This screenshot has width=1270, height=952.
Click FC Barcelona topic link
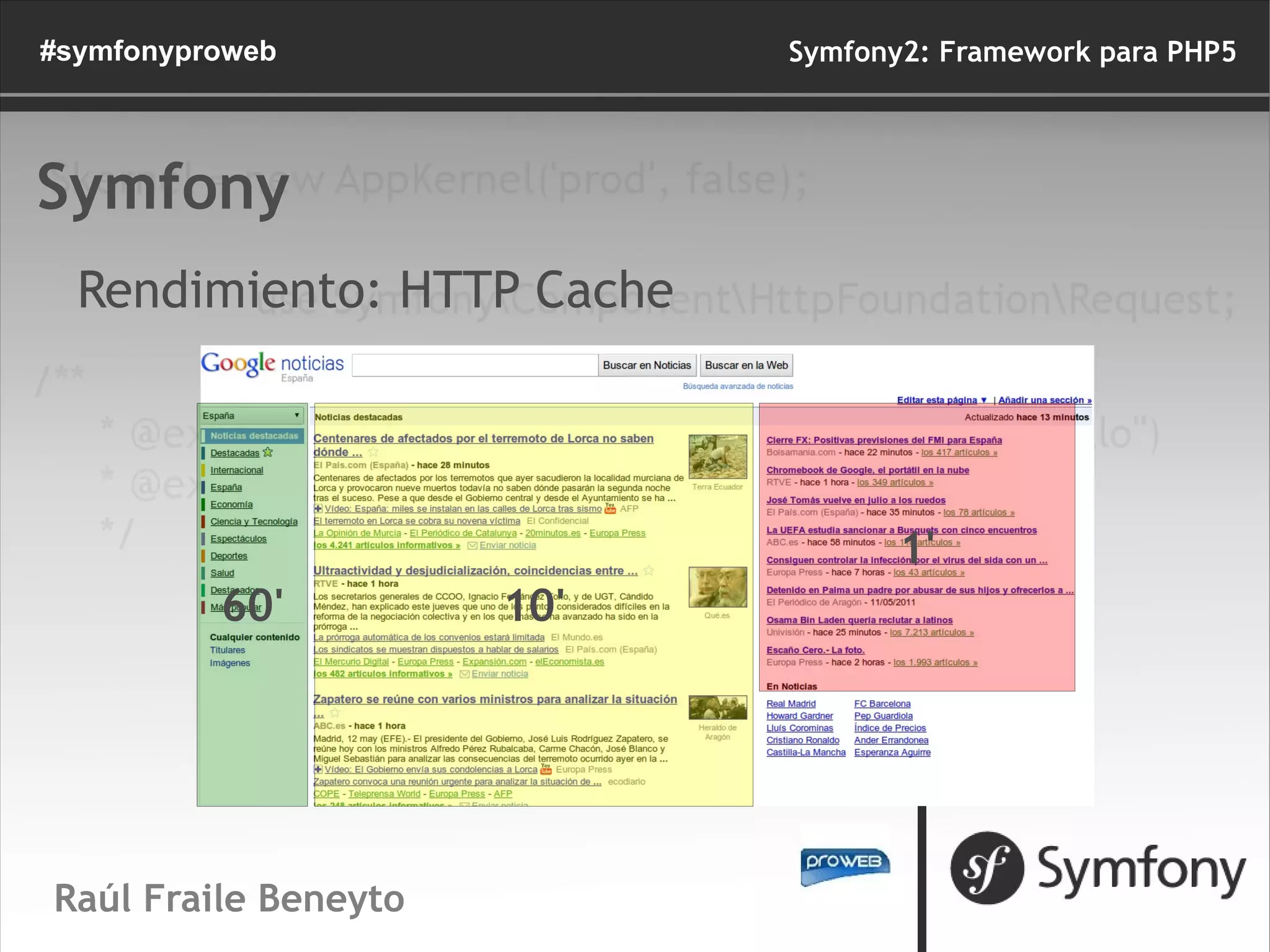click(882, 703)
